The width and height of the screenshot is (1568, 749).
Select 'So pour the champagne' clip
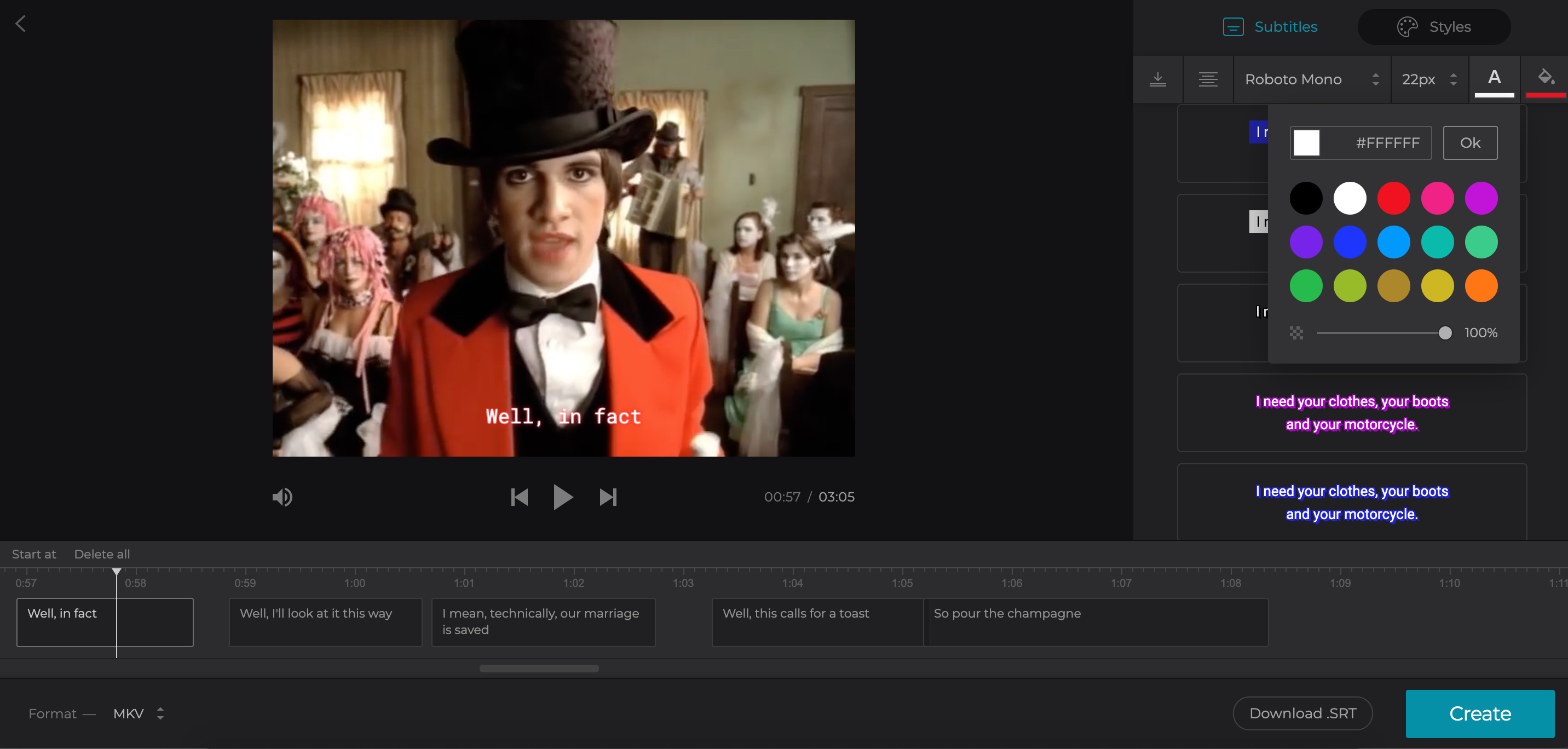[1096, 622]
